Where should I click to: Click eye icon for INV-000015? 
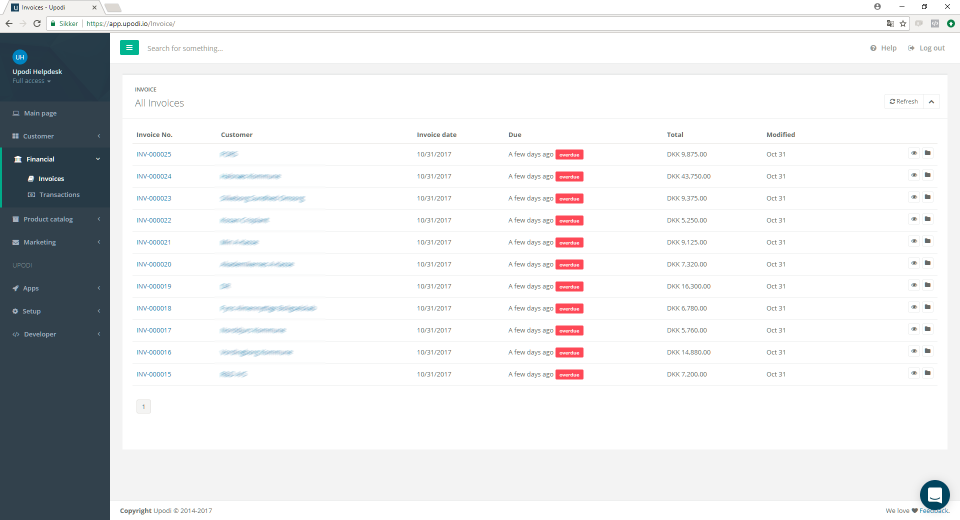coord(913,374)
